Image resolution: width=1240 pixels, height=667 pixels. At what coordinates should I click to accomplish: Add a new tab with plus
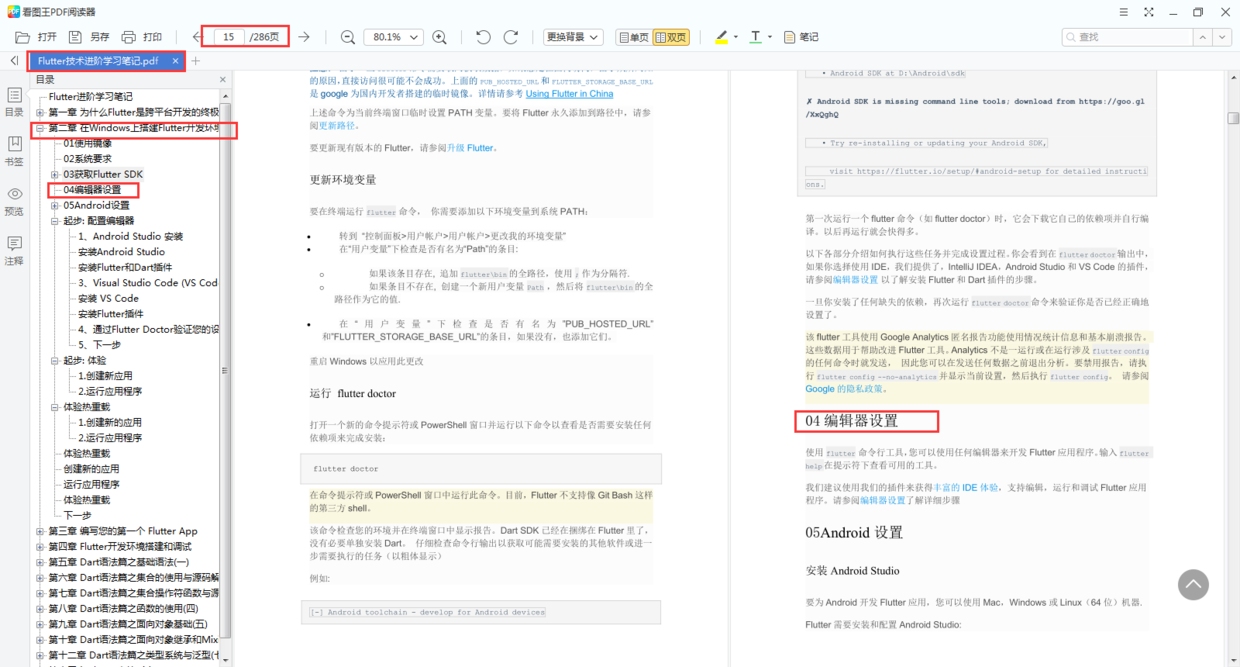tap(196, 61)
